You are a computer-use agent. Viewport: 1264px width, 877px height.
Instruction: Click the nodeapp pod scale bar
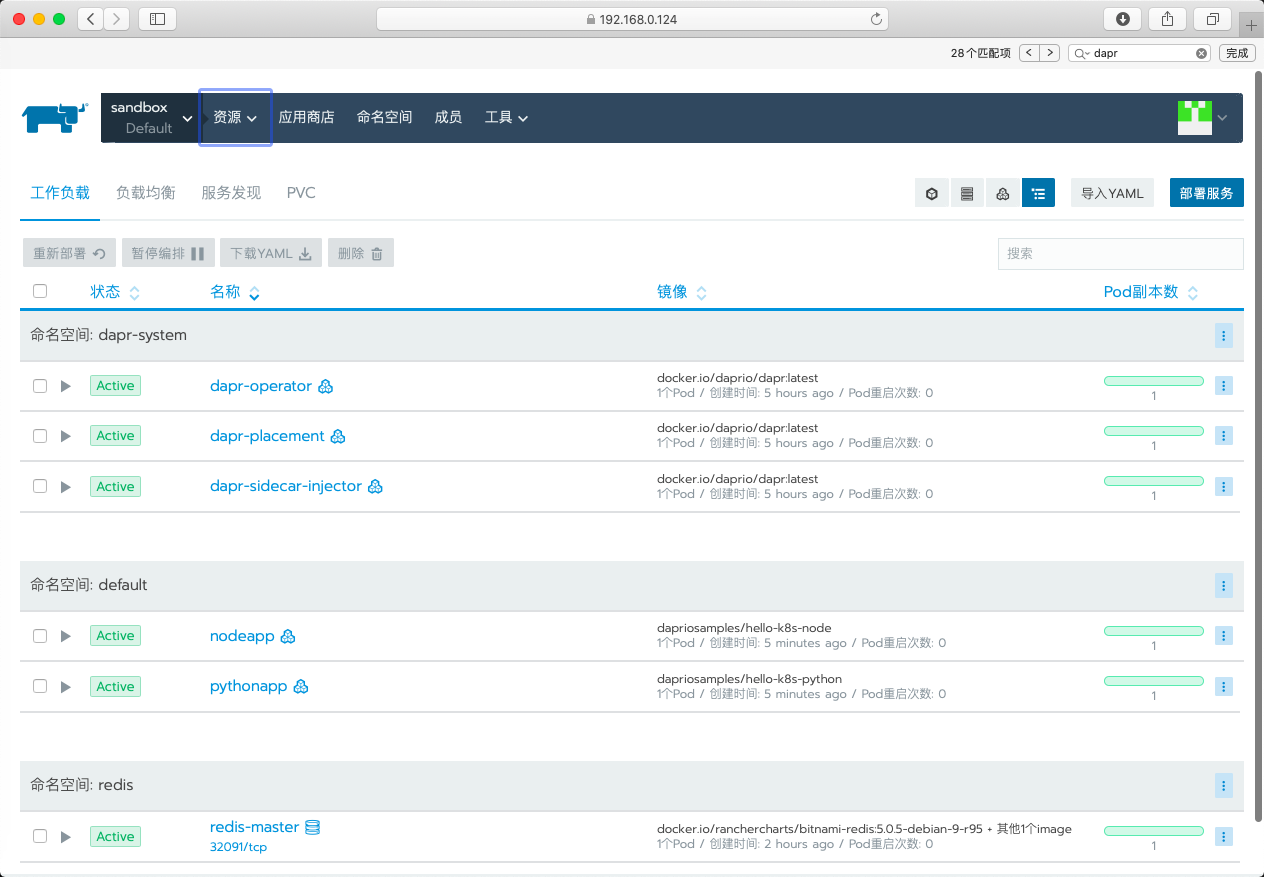(1154, 631)
